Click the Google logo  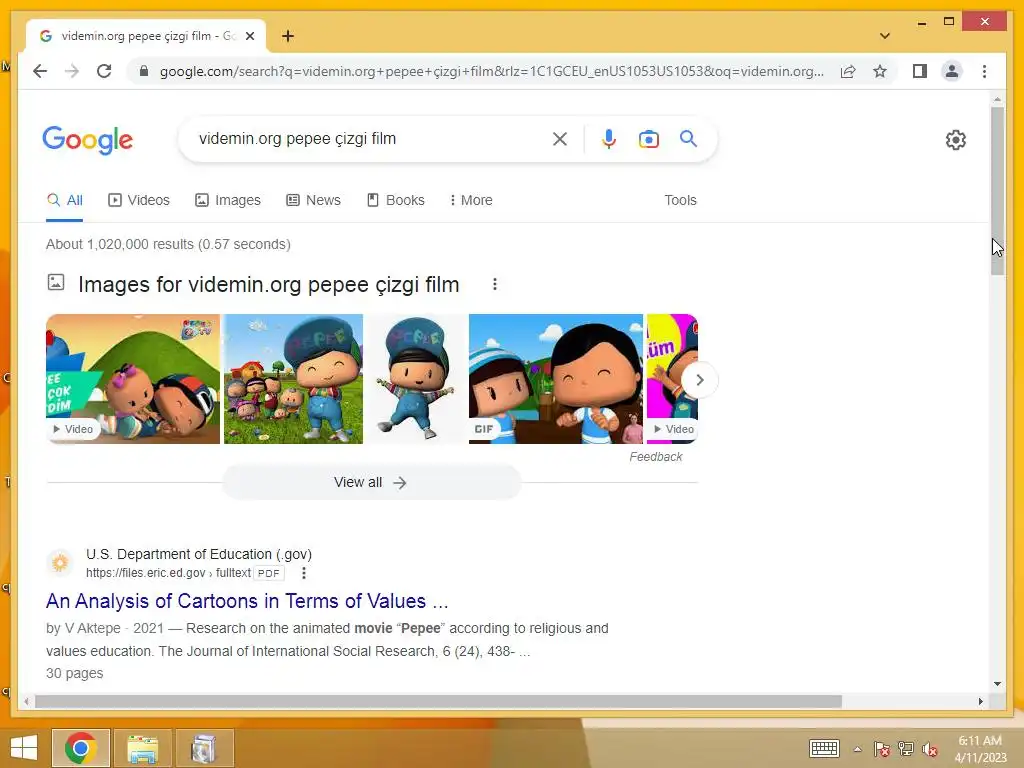(x=88, y=140)
